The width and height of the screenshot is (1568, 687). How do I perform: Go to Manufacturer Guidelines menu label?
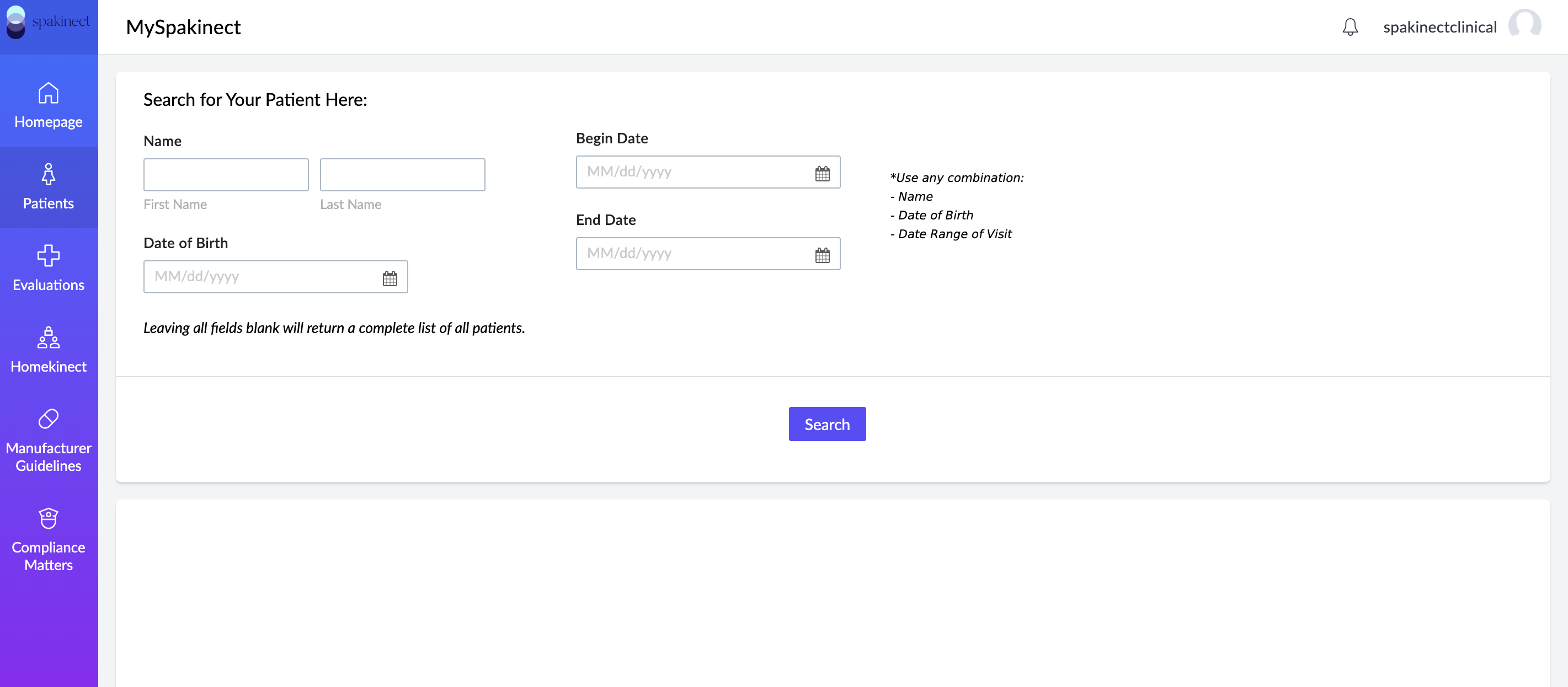pos(49,457)
